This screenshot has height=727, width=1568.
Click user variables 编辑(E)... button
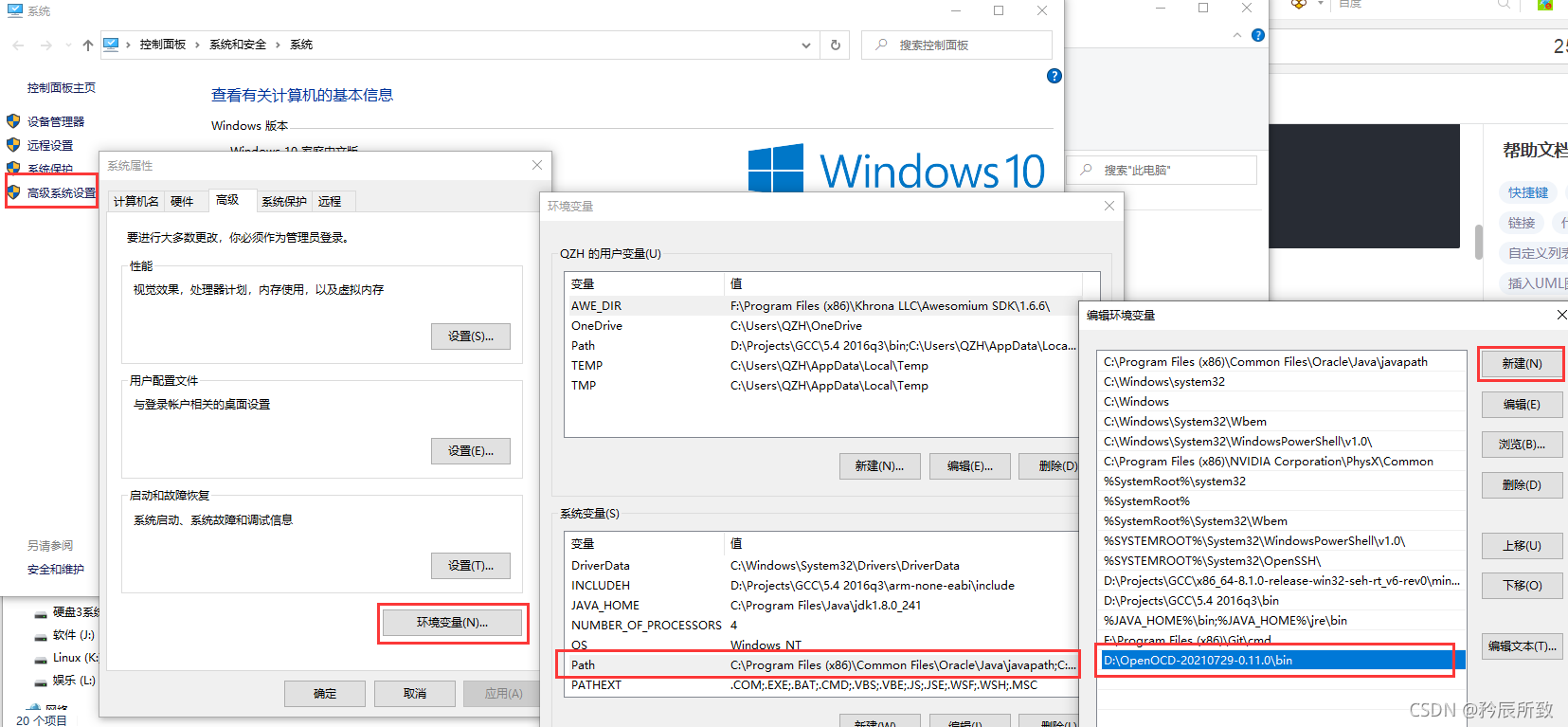(970, 466)
